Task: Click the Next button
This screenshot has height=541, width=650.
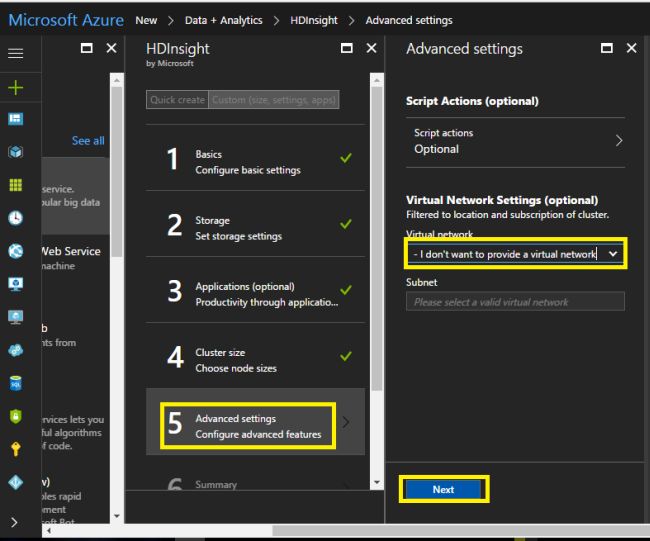Action: click(443, 490)
